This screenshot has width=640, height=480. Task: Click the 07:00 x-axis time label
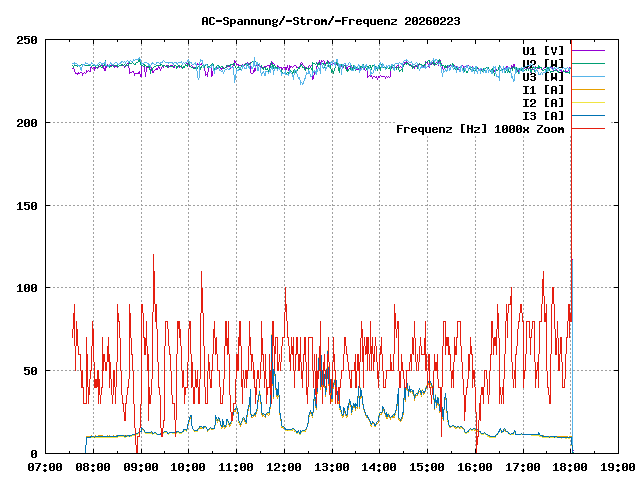click(x=45, y=467)
